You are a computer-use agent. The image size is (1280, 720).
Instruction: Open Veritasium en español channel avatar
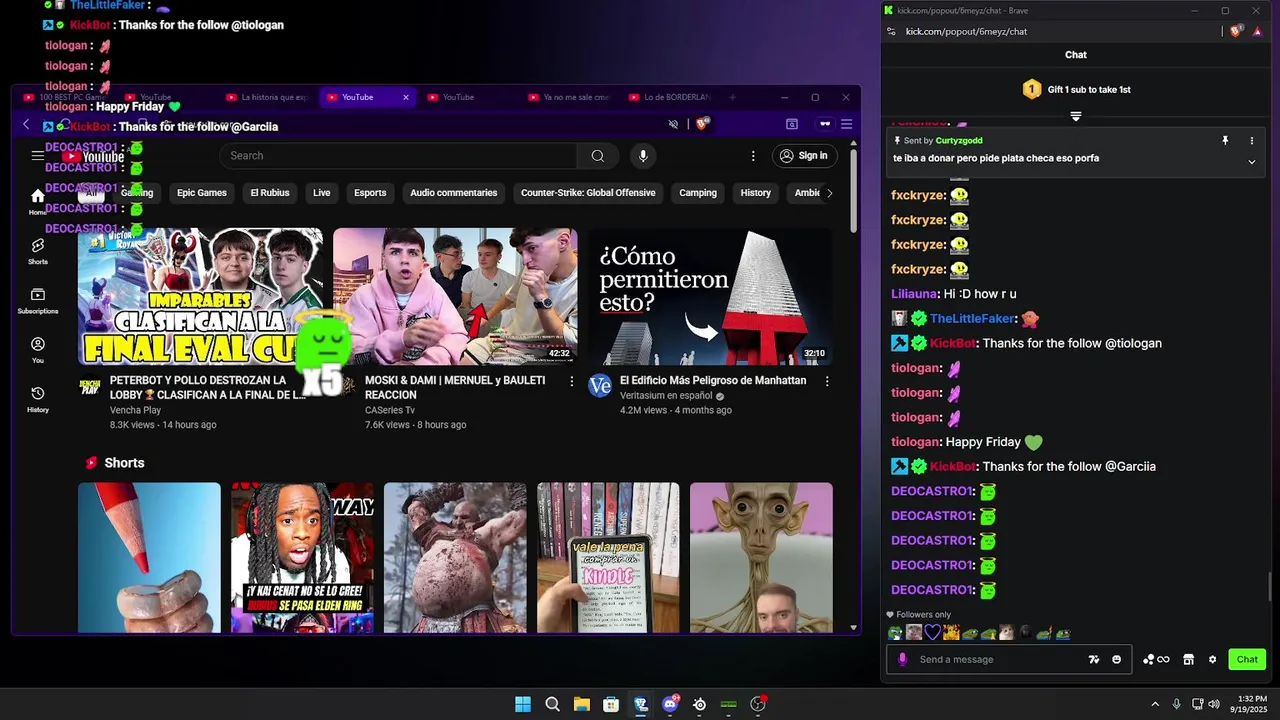(x=600, y=386)
